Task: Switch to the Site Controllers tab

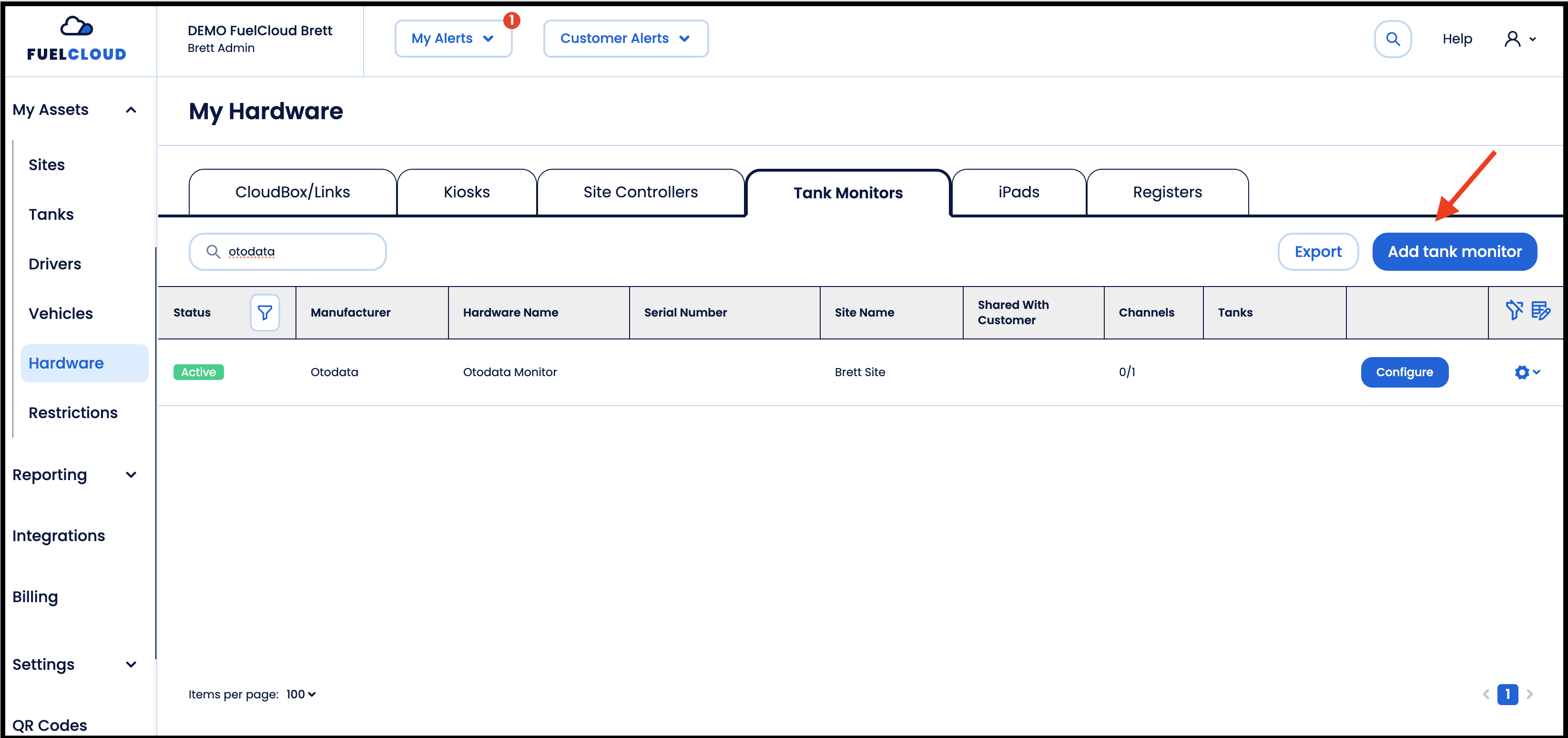Action: click(x=641, y=193)
